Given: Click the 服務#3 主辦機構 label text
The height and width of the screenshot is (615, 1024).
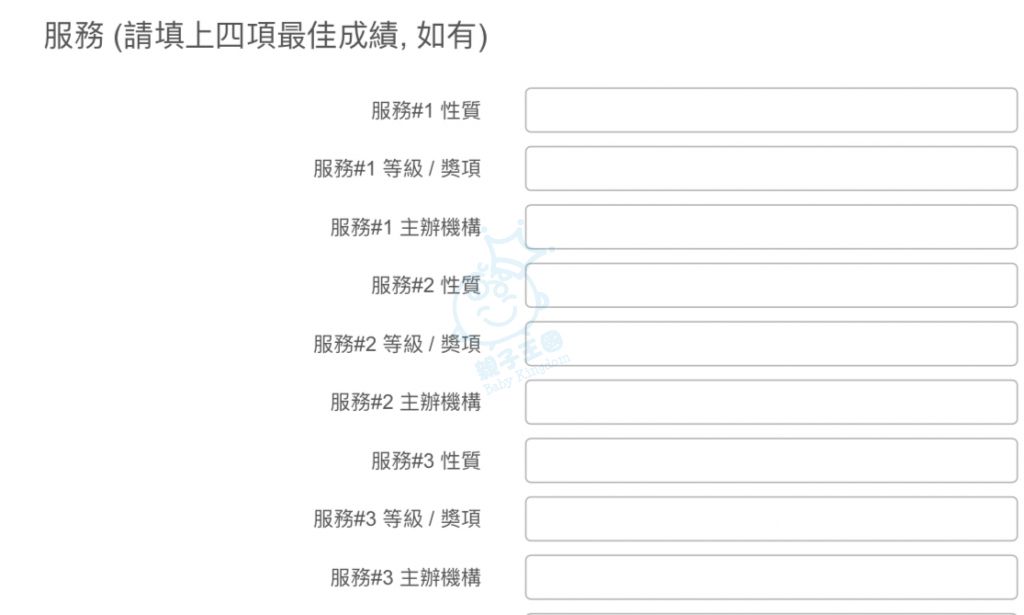Looking at the screenshot, I should (405, 577).
